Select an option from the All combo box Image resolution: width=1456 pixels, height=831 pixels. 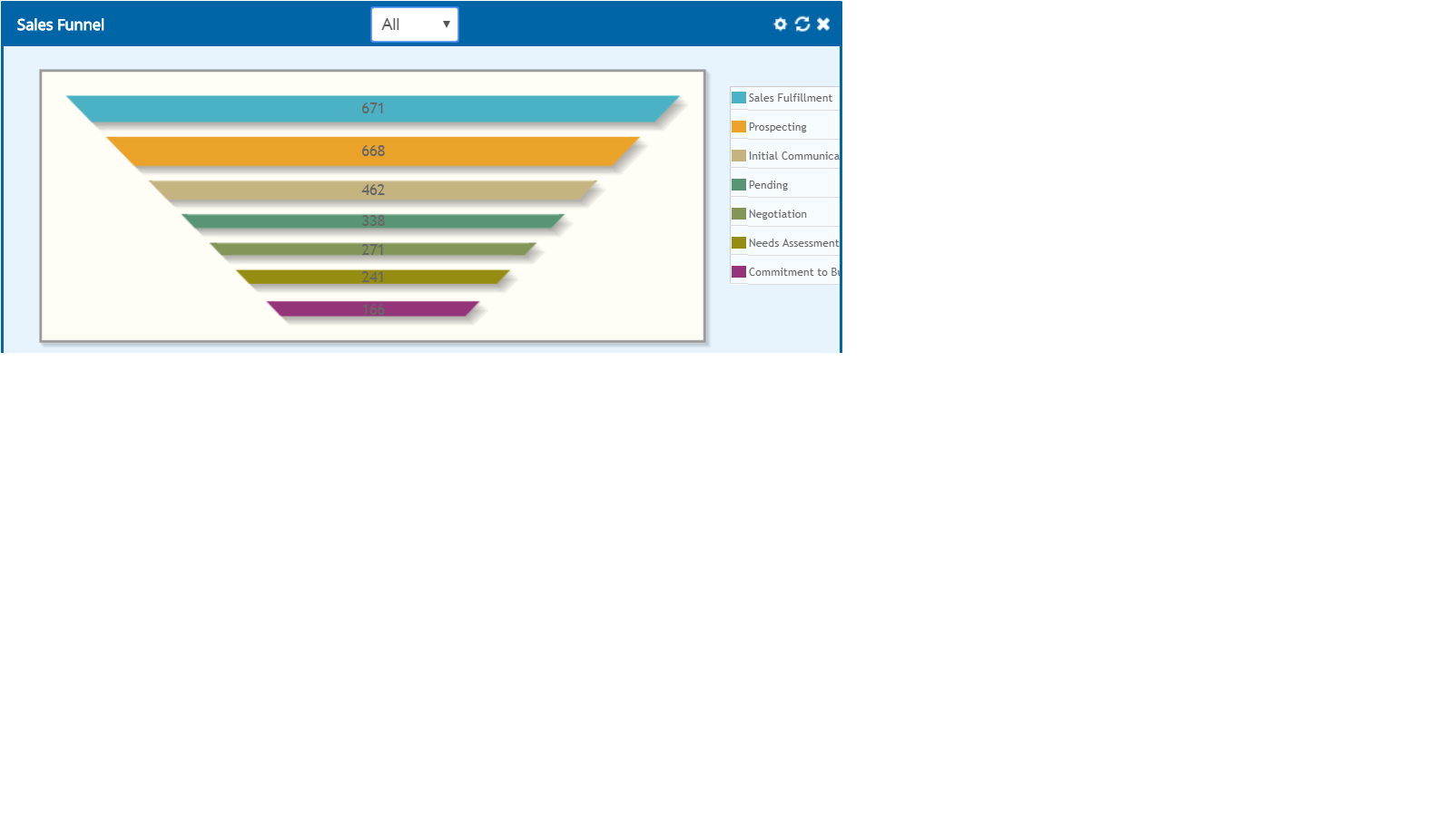(x=413, y=24)
